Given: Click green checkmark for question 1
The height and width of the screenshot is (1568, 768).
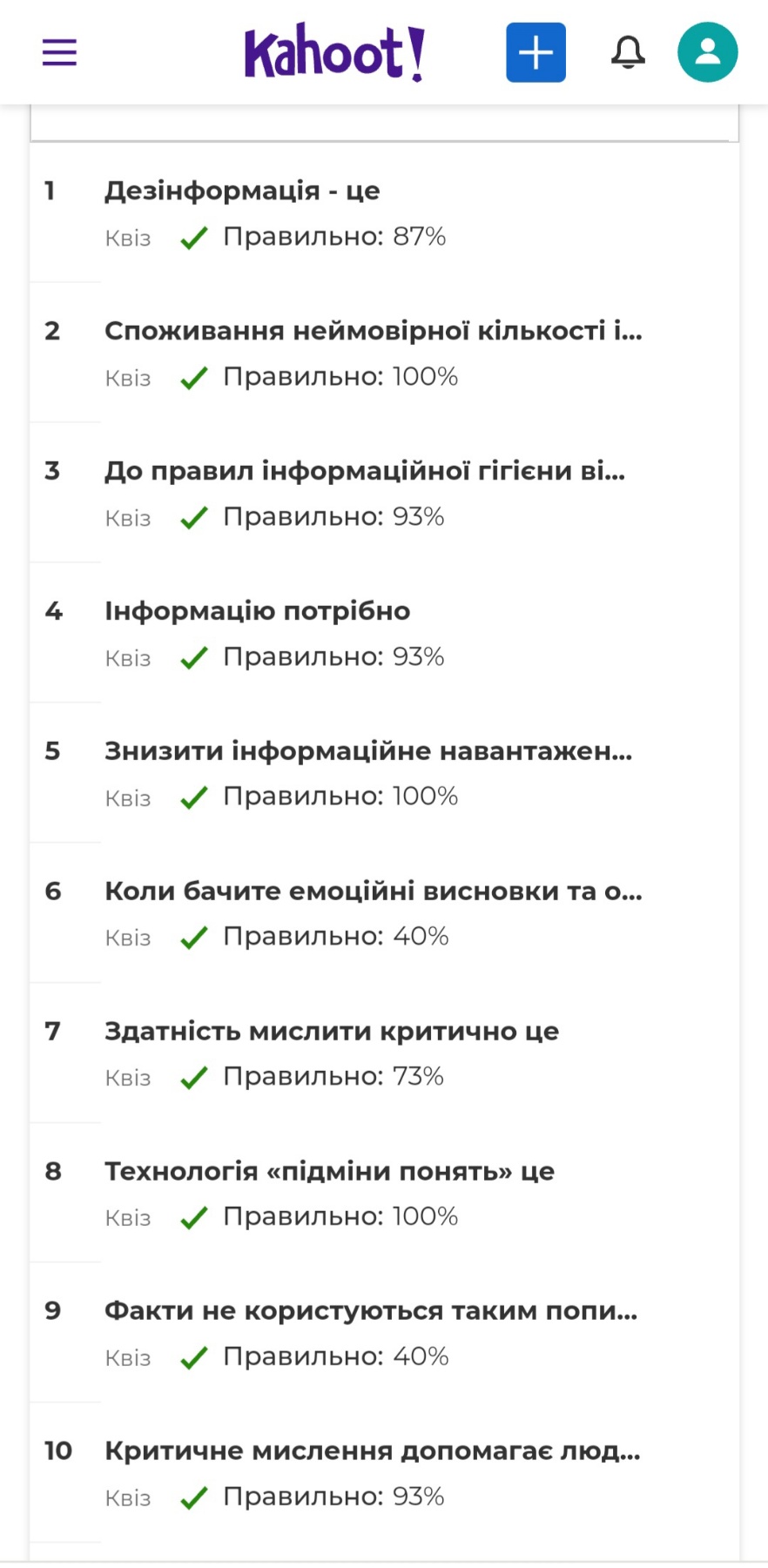Looking at the screenshot, I should point(193,238).
